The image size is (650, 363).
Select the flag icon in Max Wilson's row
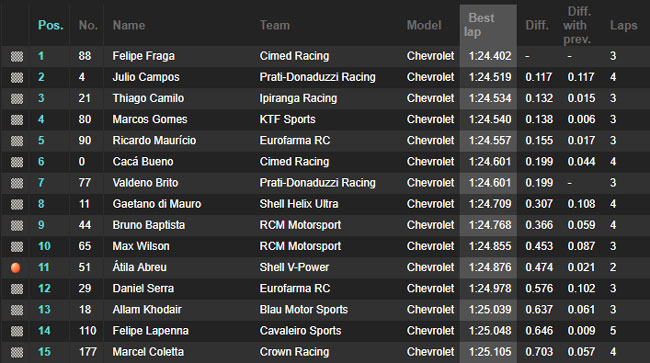coord(17,247)
